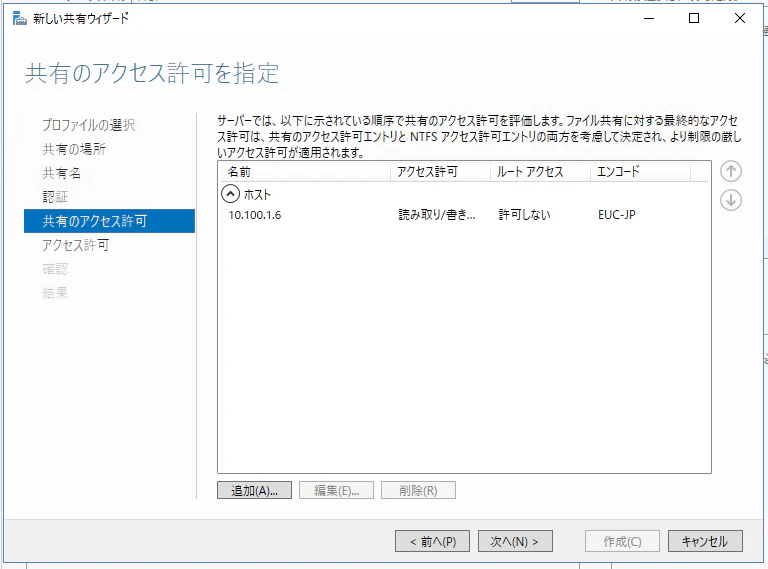Click the 次へ(N) > button

pos(515,541)
